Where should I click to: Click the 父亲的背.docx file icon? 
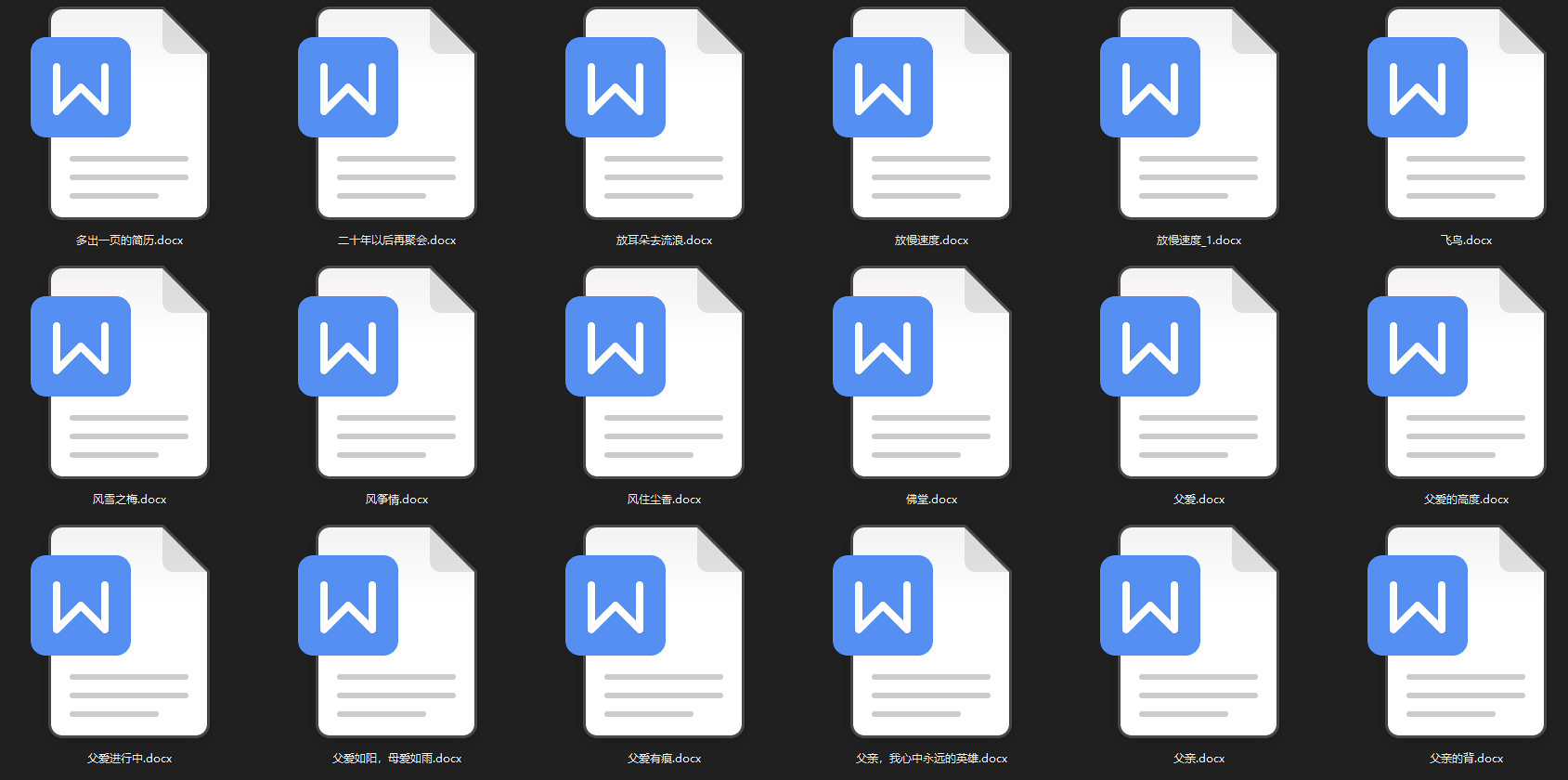pos(1457,631)
